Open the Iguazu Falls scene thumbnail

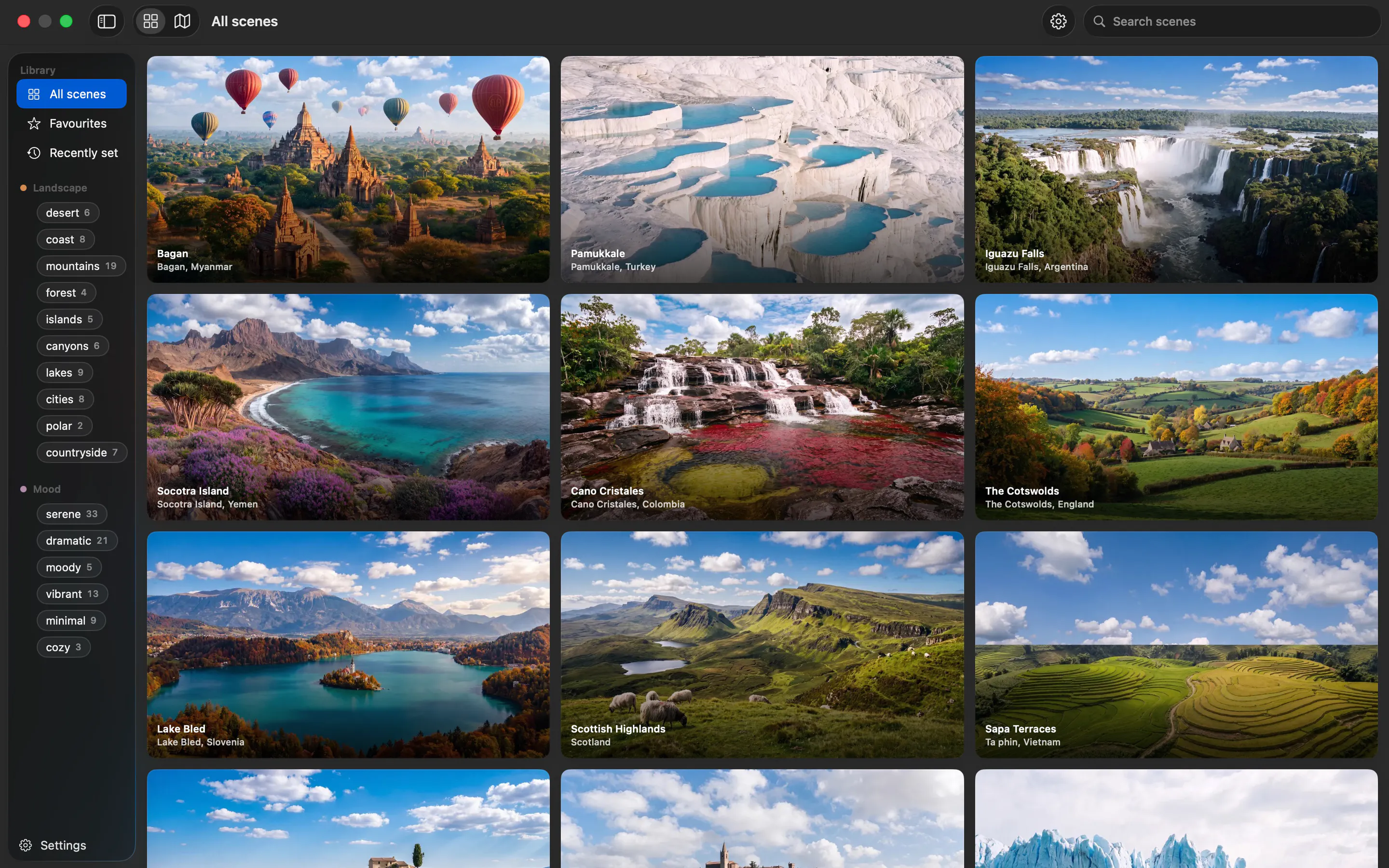tap(1176, 169)
